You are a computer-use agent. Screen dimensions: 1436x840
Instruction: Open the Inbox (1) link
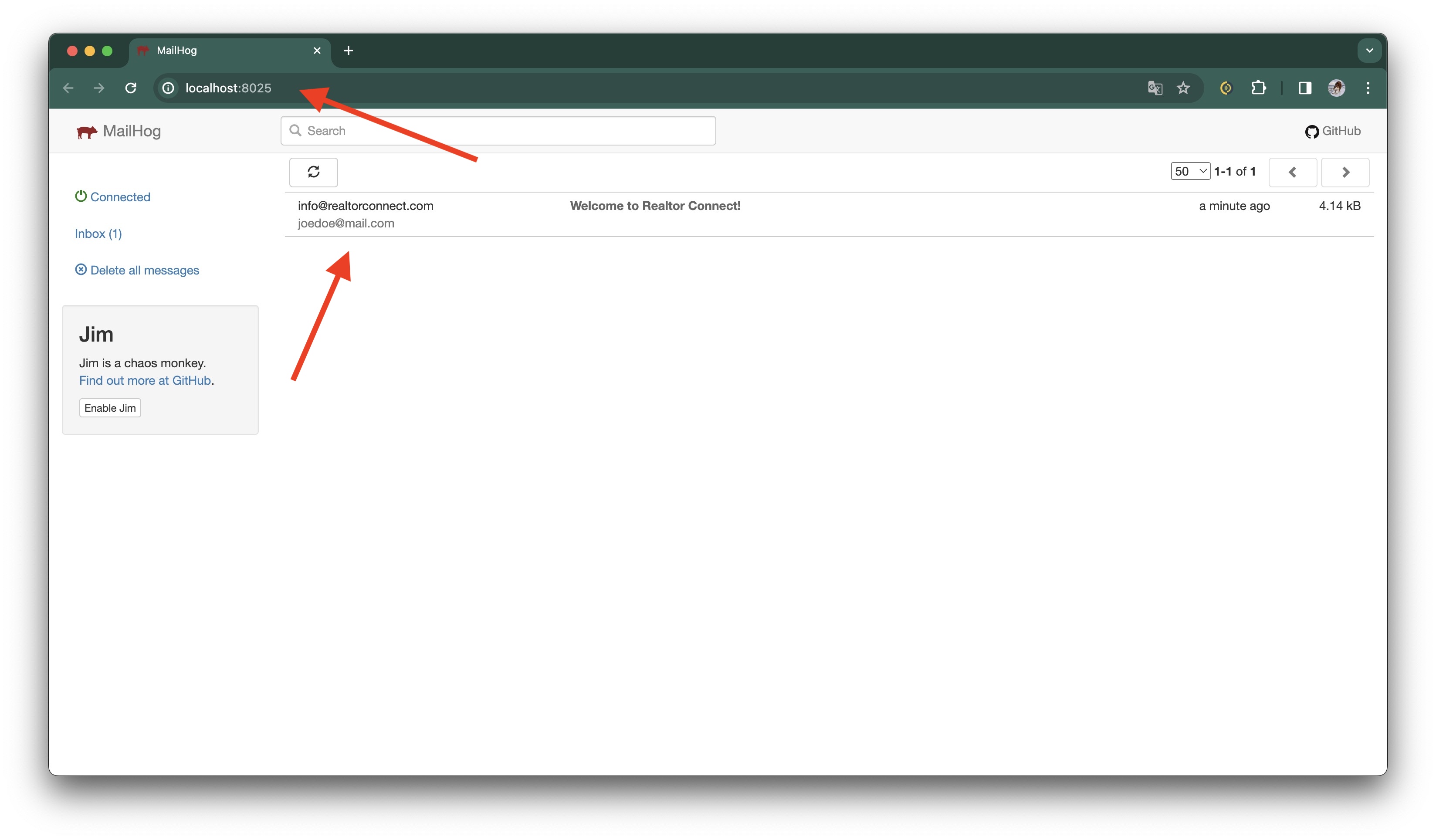[x=98, y=234]
